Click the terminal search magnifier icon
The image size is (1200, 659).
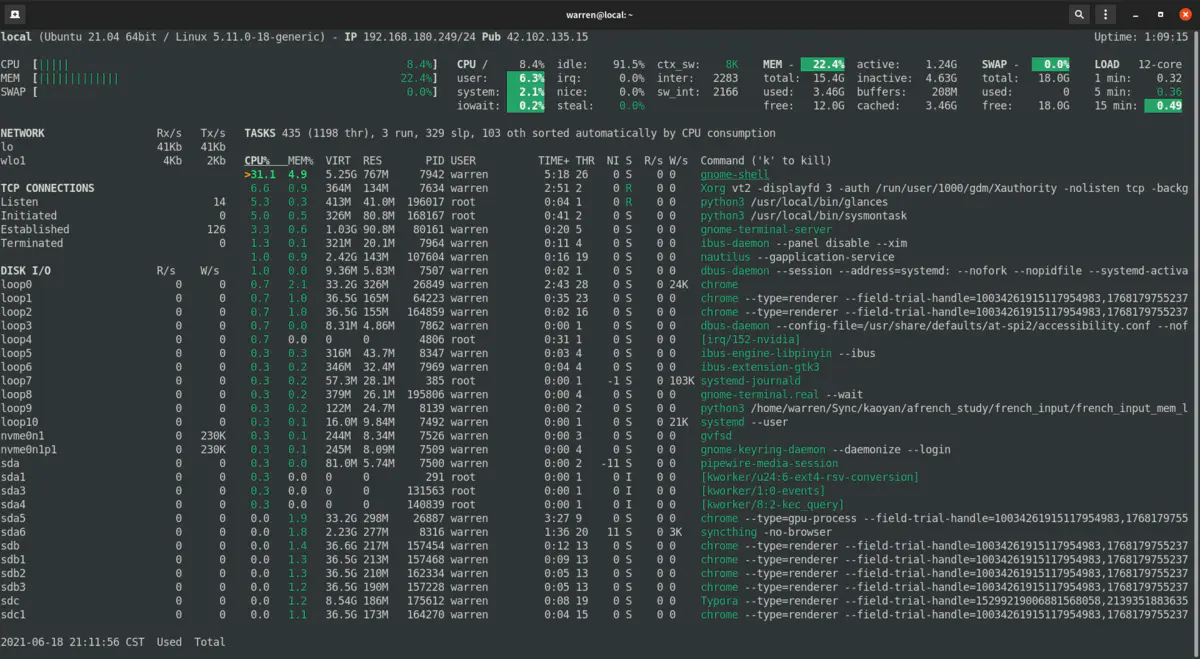click(x=1079, y=15)
